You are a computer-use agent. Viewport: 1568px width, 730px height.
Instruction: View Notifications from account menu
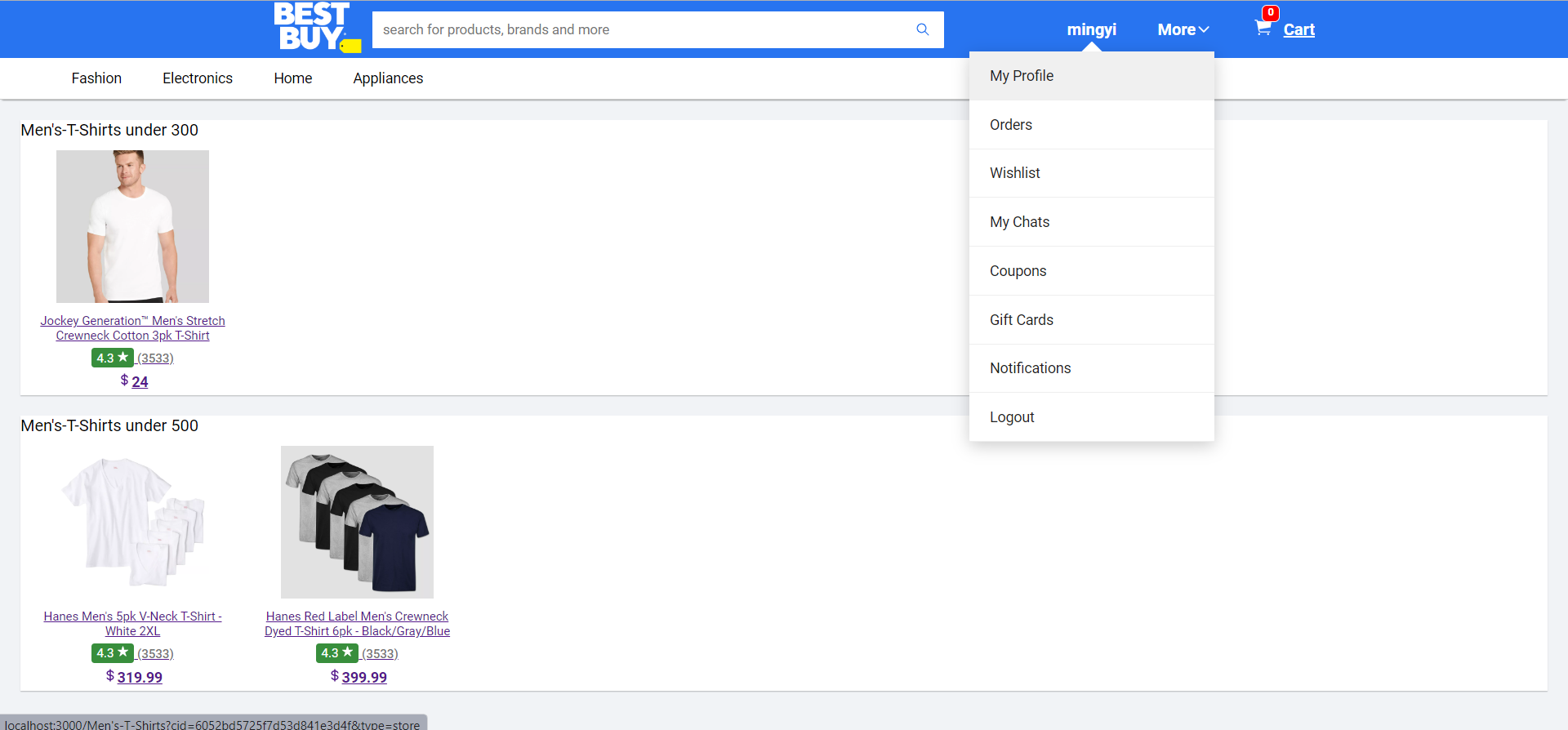point(1030,368)
